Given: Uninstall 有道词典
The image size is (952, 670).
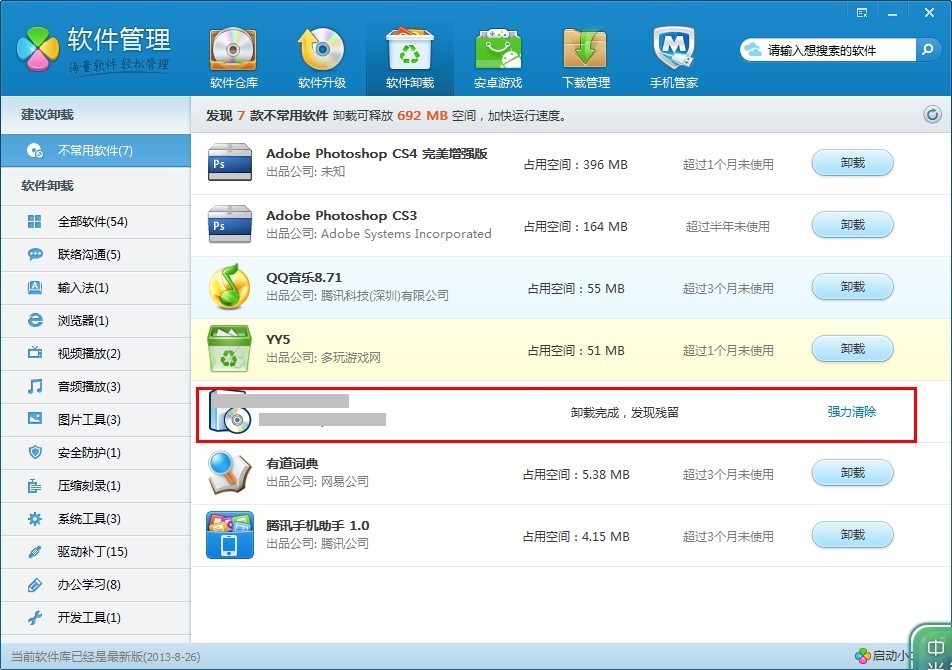Looking at the screenshot, I should tap(852, 473).
